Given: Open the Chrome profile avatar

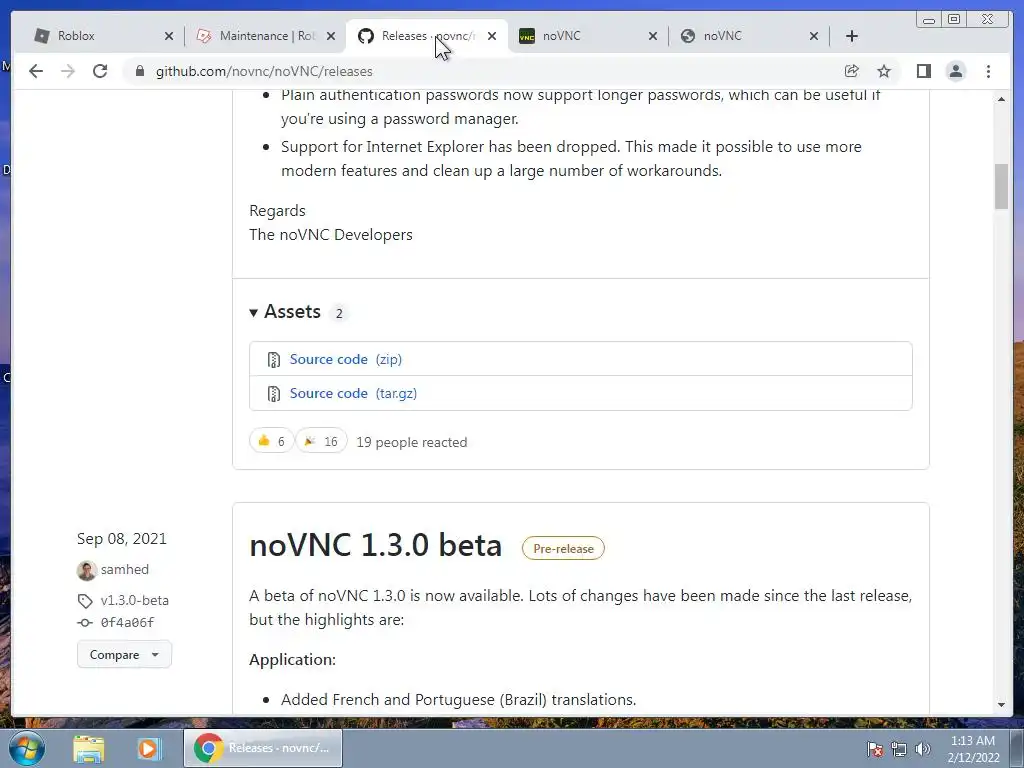Looking at the screenshot, I should pyautogui.click(x=955, y=71).
